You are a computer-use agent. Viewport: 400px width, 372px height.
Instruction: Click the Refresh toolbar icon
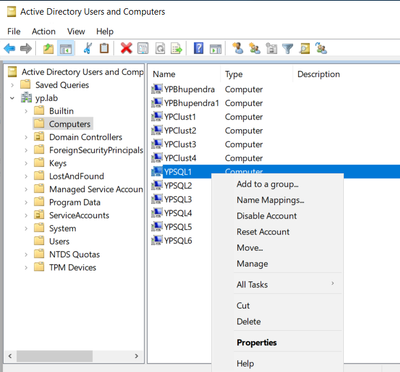[x=160, y=49]
